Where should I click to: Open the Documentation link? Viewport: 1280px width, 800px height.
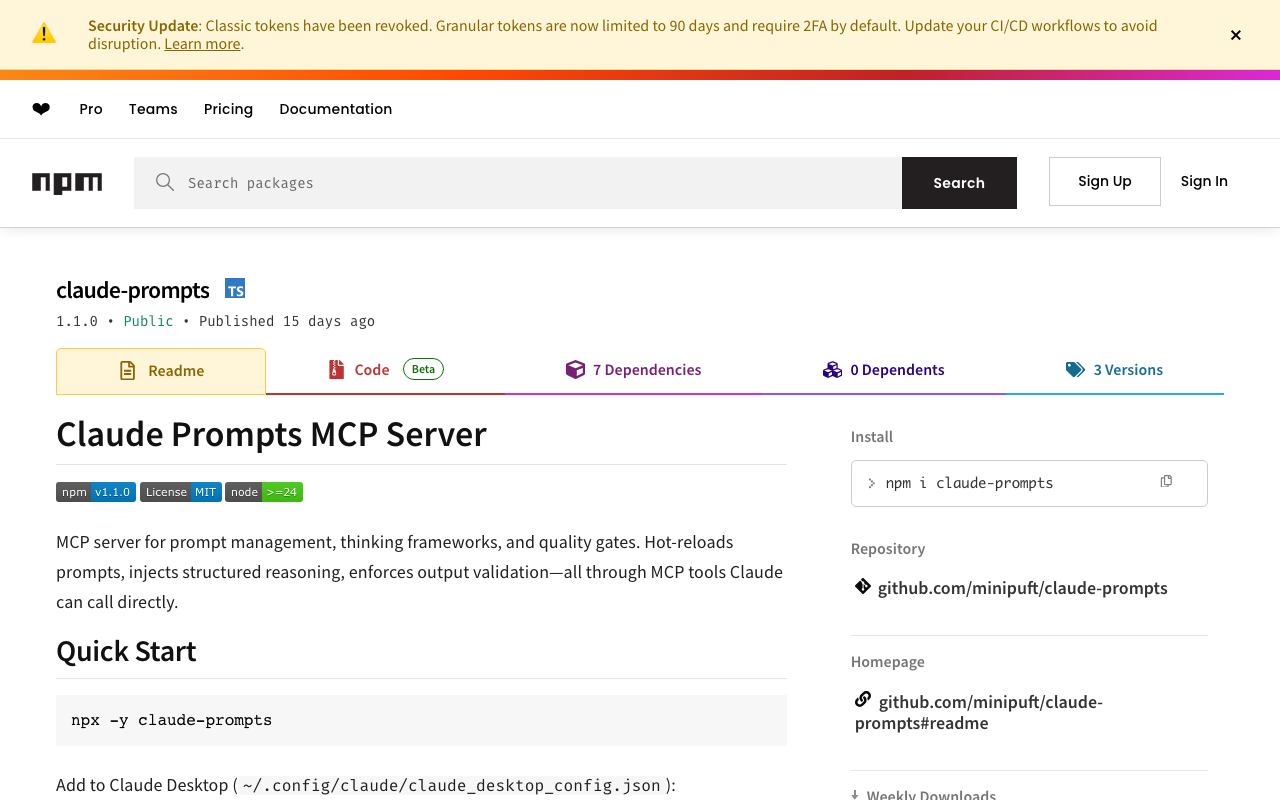tap(336, 109)
